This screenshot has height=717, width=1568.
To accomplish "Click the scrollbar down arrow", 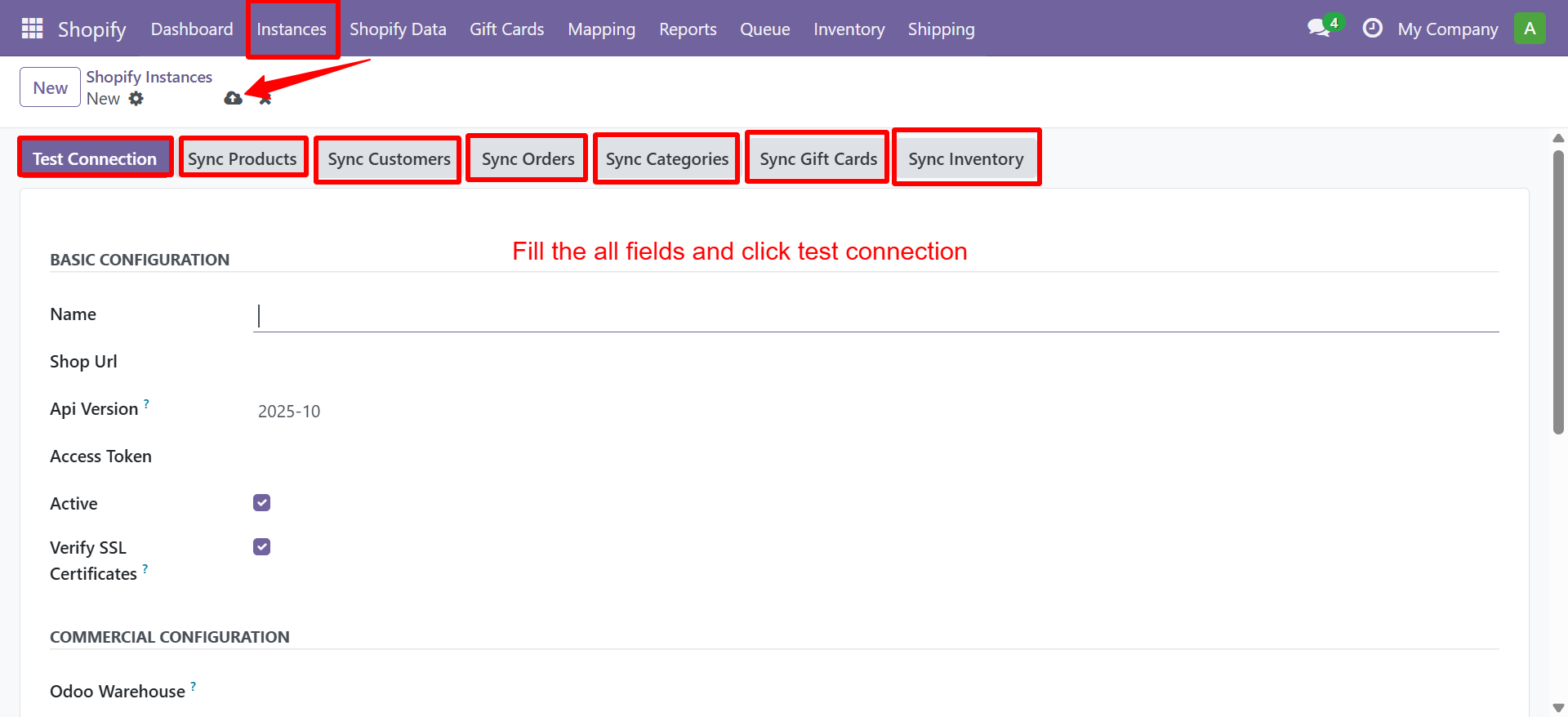I will coord(1558,708).
